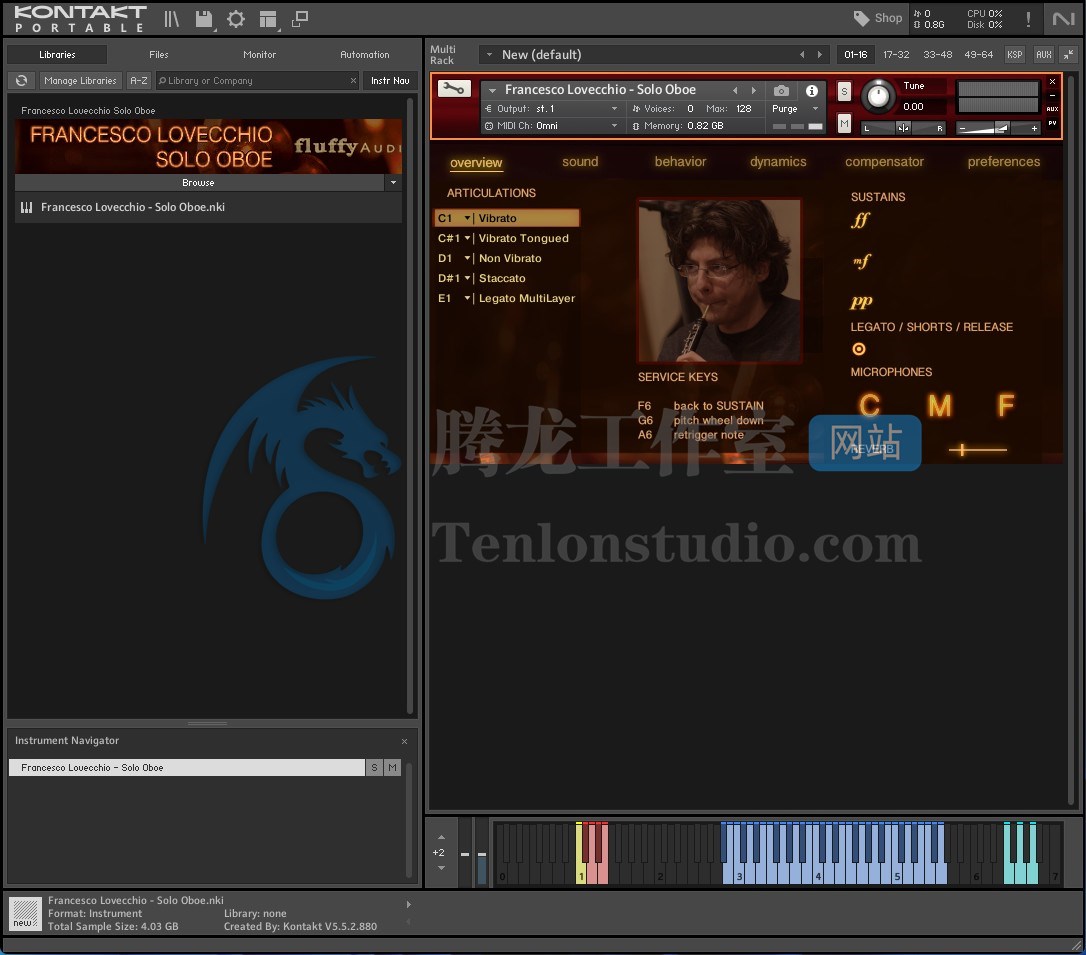Click the Native Instruments NI logo

coord(1063,19)
